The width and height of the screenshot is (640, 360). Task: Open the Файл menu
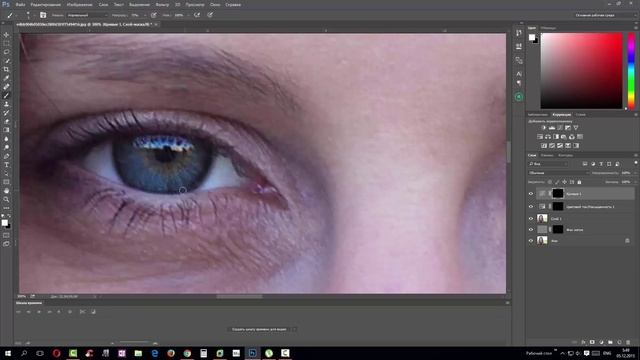point(20,4)
